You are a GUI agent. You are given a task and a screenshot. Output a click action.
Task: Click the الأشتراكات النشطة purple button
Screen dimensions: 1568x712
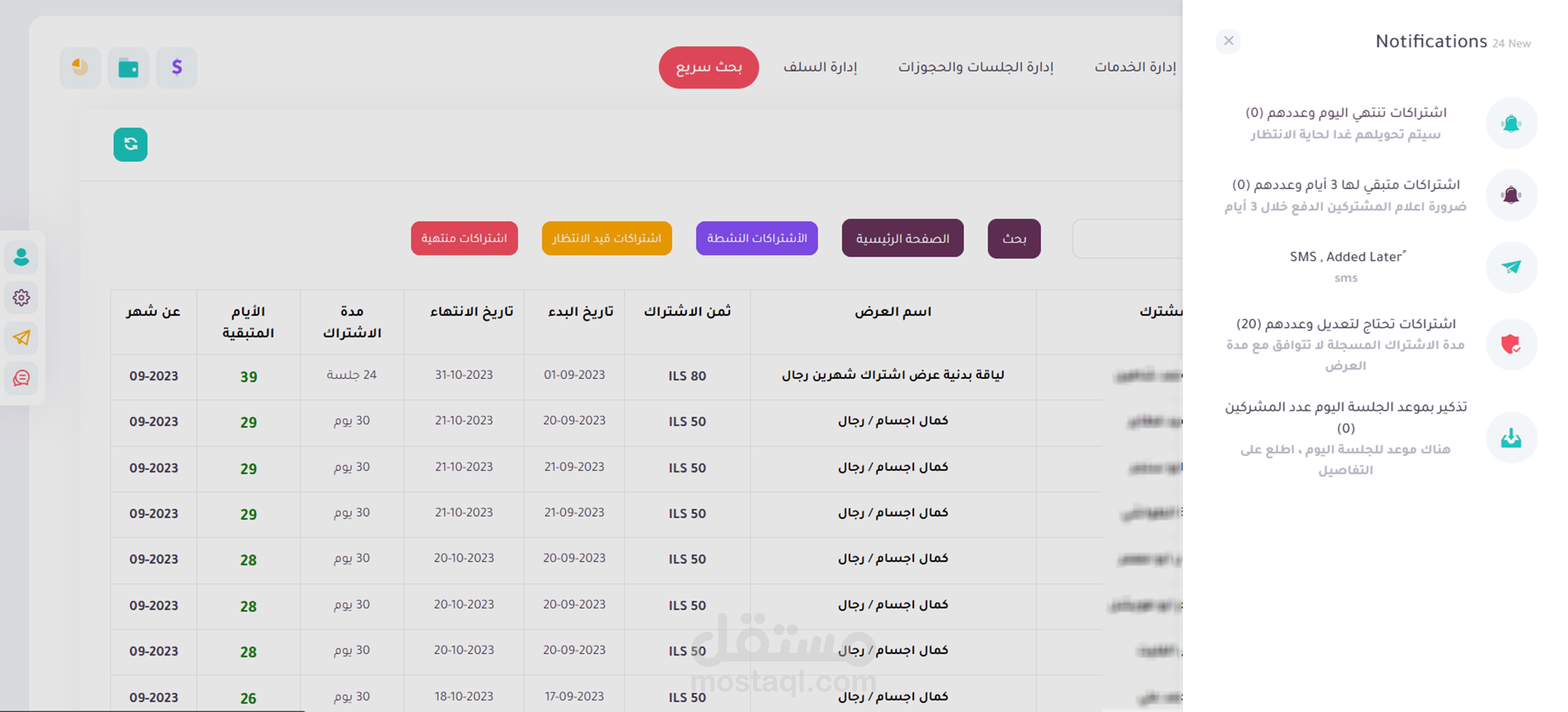pos(757,238)
